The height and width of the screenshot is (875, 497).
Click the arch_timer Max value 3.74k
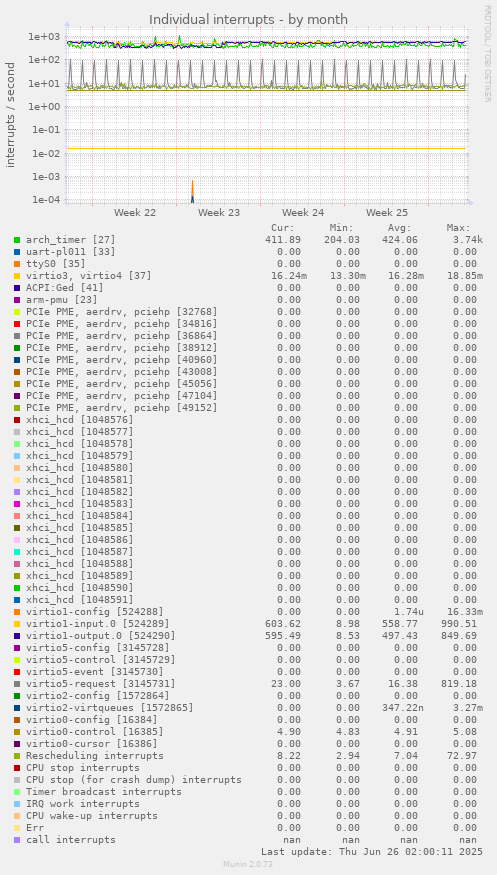coord(465,240)
